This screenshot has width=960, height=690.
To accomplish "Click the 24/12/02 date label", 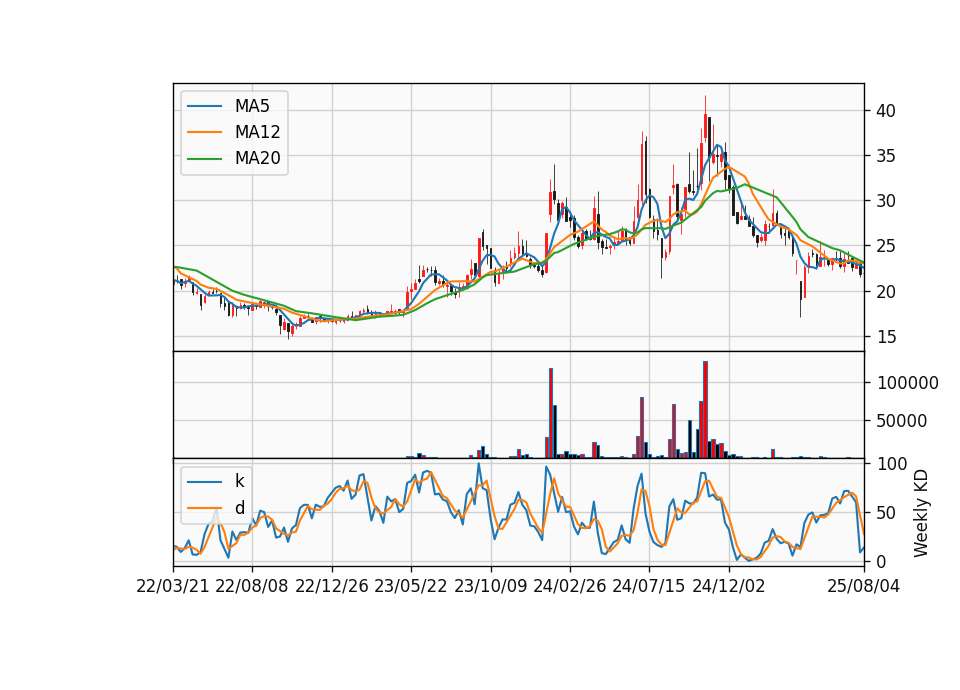I will [729, 586].
